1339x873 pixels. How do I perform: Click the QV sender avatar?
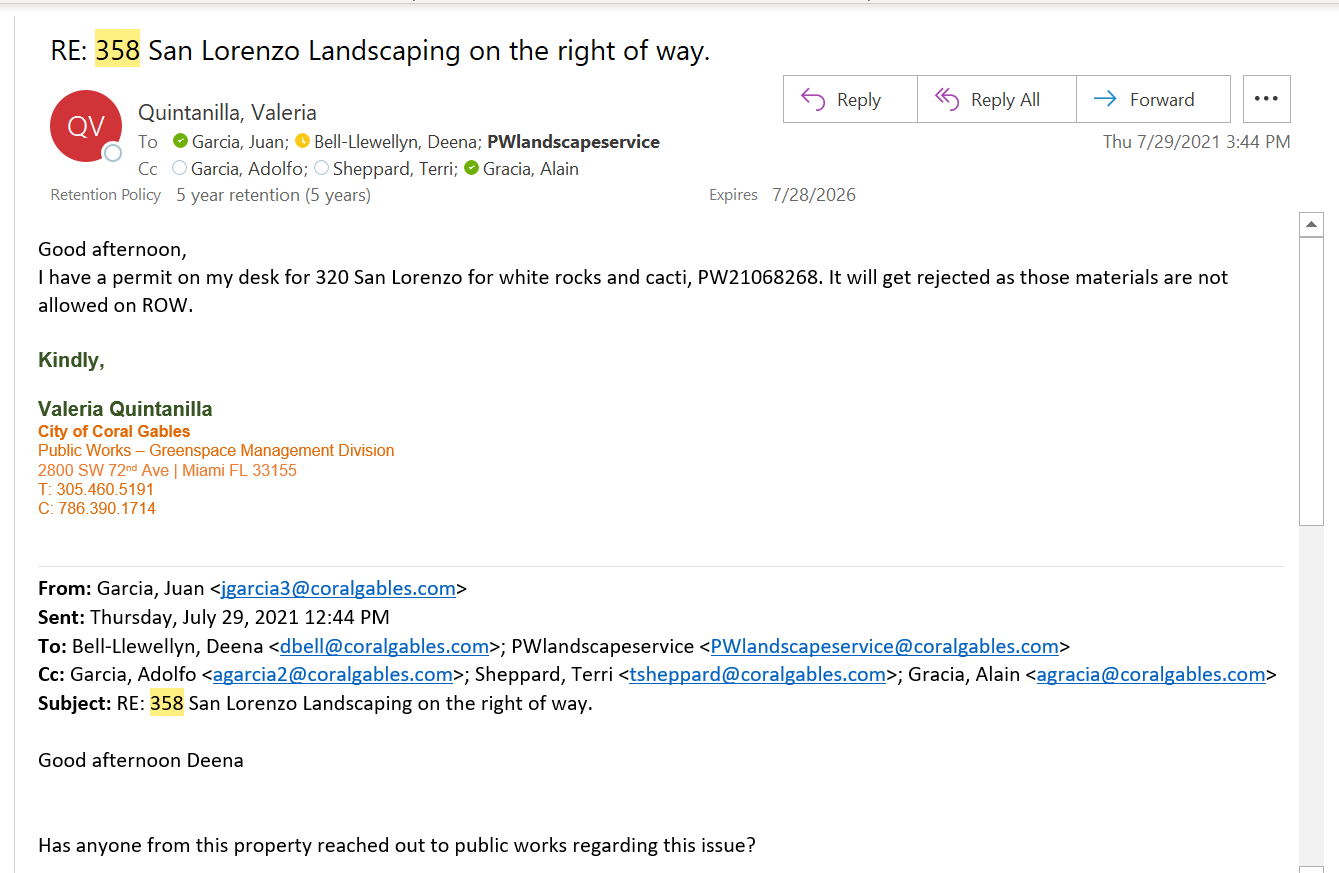coord(85,126)
